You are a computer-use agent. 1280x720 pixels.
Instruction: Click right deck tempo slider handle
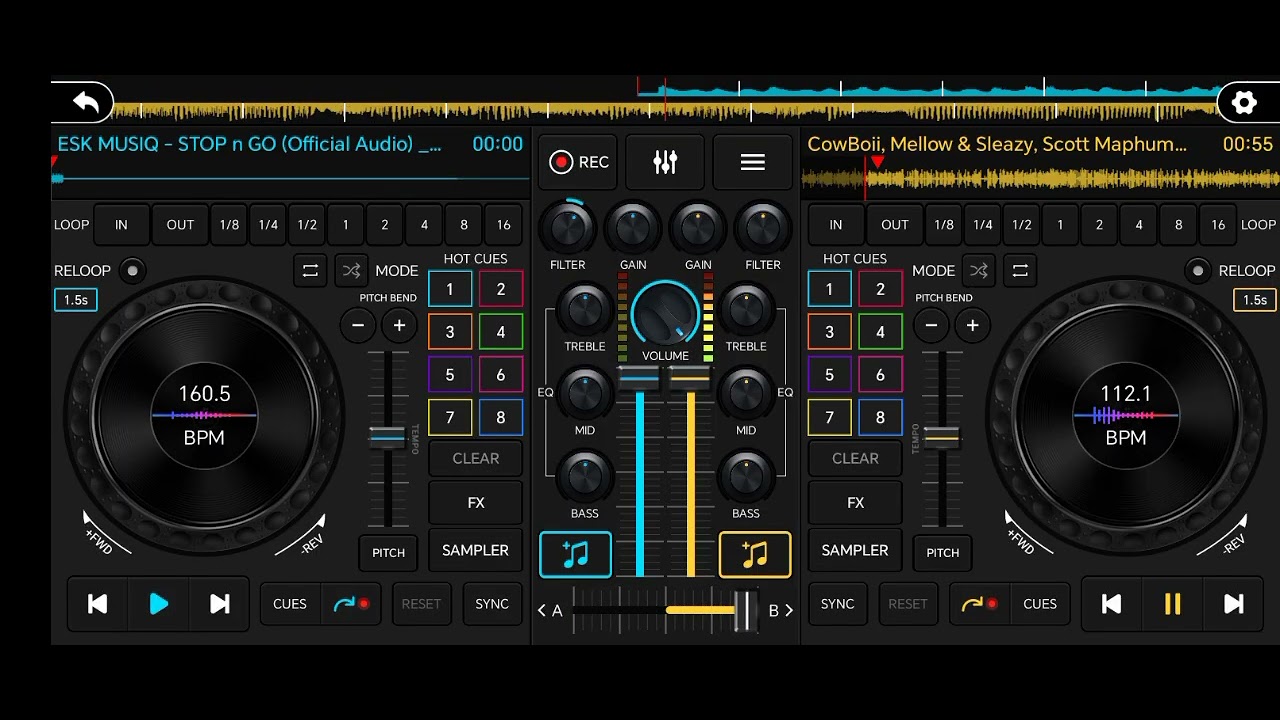pos(941,436)
